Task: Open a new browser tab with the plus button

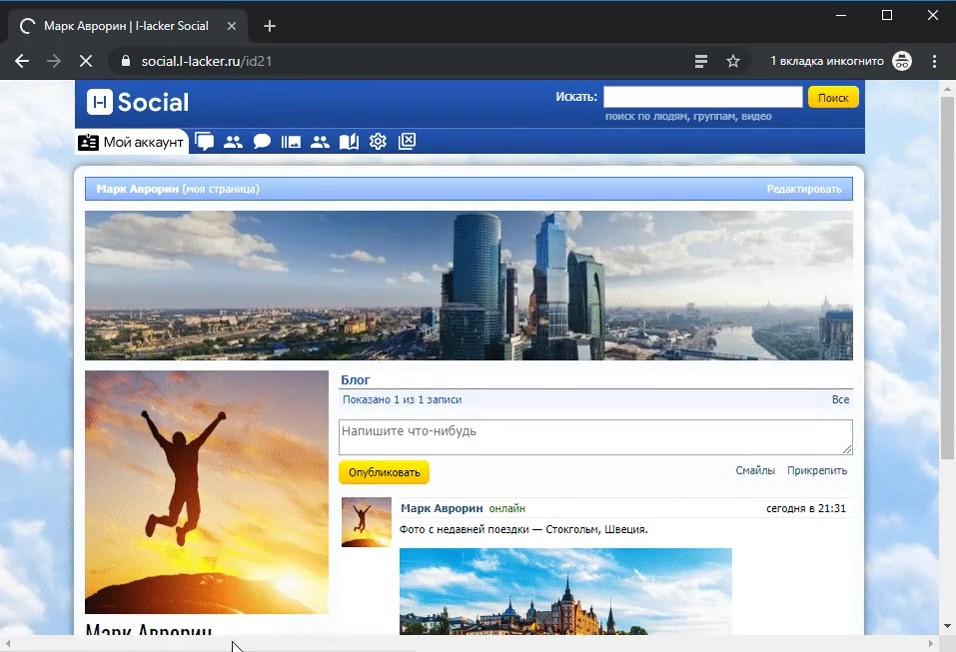Action: click(x=269, y=26)
